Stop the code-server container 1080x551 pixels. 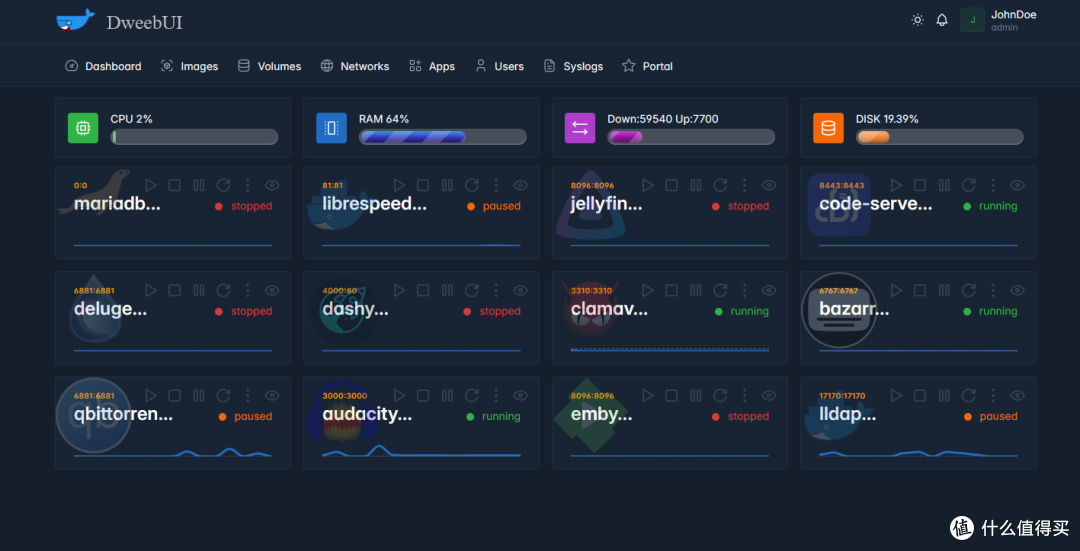pos(920,185)
